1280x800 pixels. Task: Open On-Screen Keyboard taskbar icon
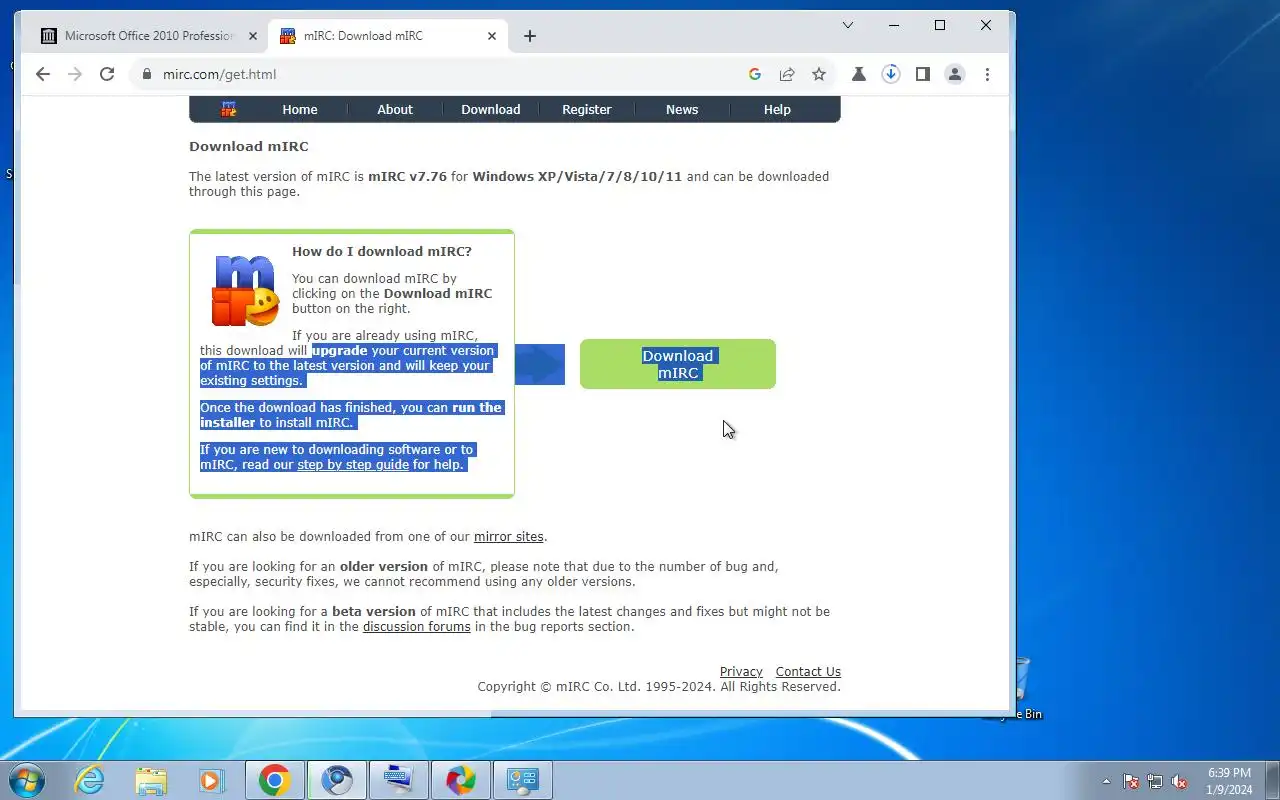(399, 780)
